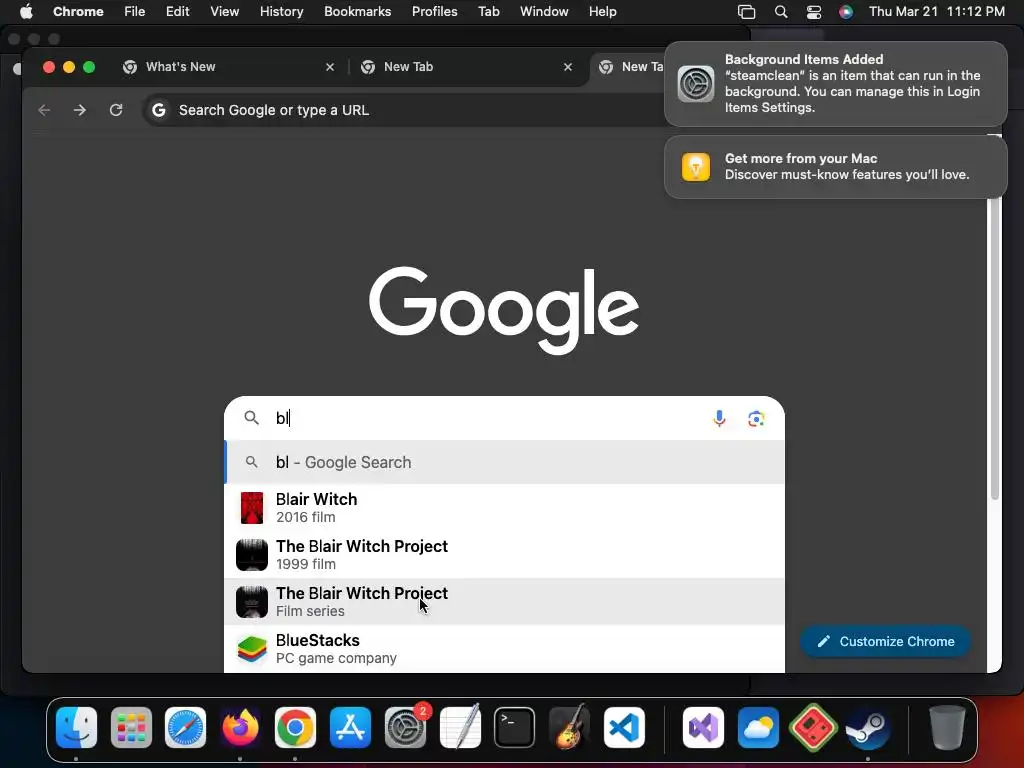The height and width of the screenshot is (768, 1024).
Task: Close the second New Tab
Action: click(x=568, y=67)
